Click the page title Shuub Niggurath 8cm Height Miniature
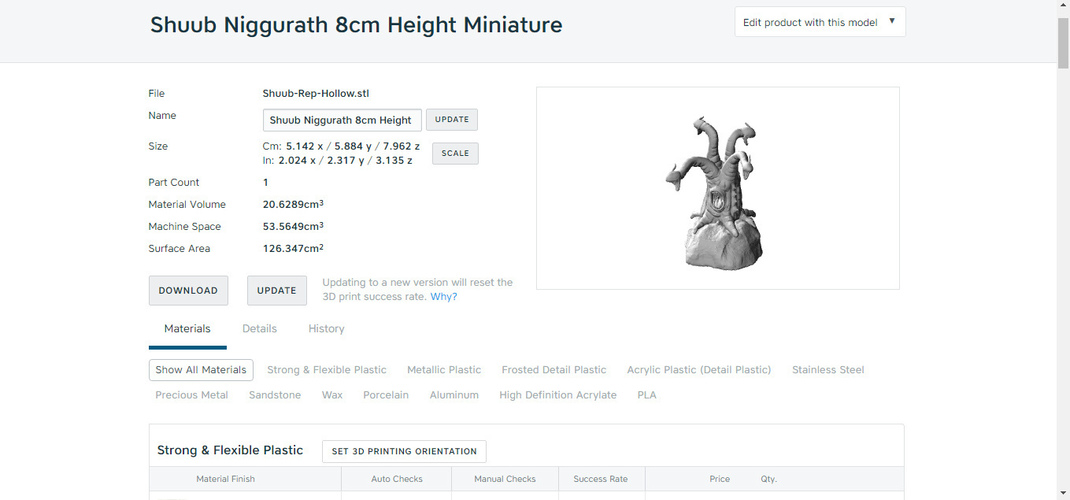Screen dimensions: 1070x500 point(356,25)
